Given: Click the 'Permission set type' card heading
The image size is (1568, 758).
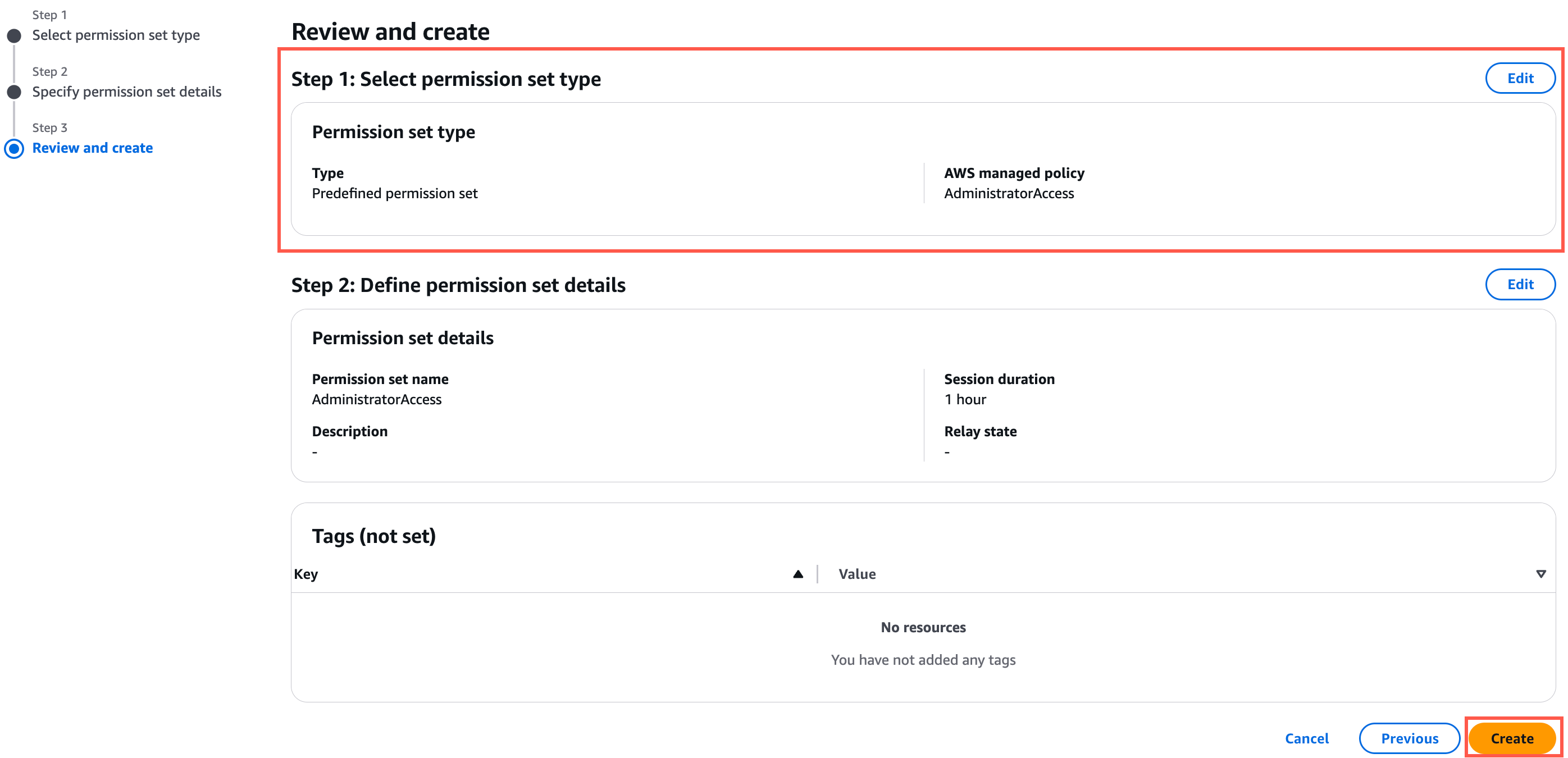Looking at the screenshot, I should point(393,131).
